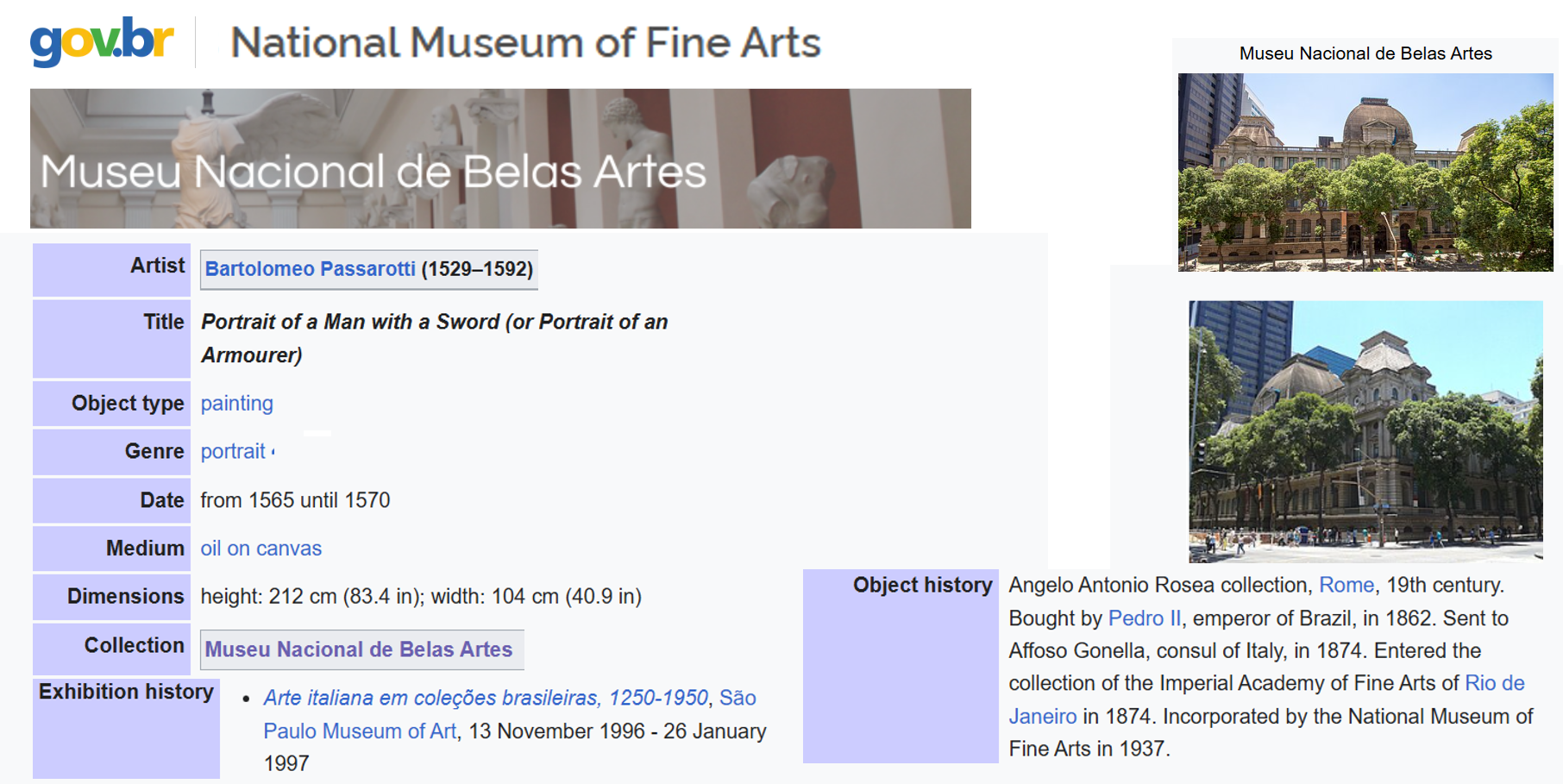The width and height of the screenshot is (1563, 784).
Task: Click the National Museum of Fine Arts heading
Action: click(525, 42)
